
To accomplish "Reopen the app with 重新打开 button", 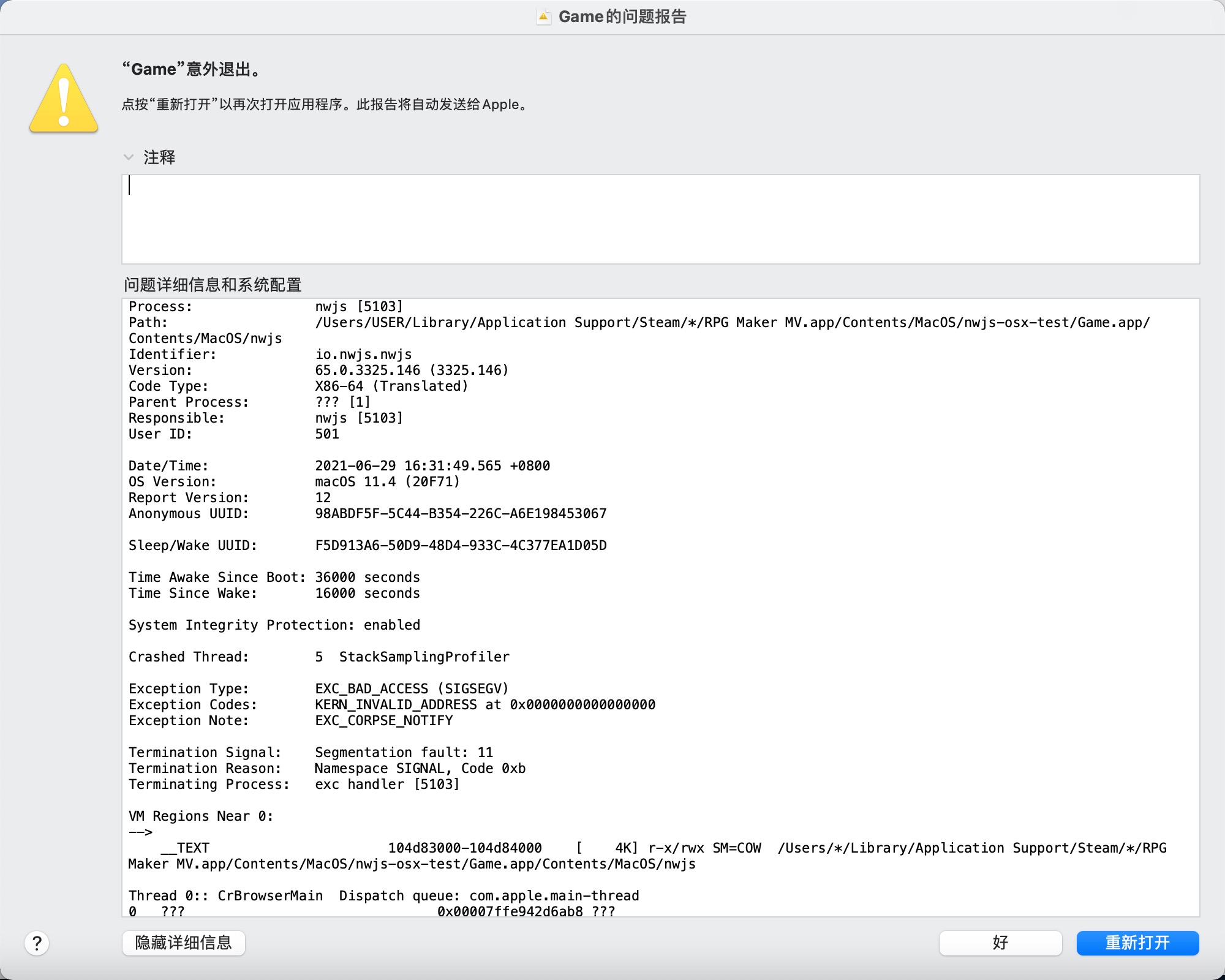I will coord(1137,943).
